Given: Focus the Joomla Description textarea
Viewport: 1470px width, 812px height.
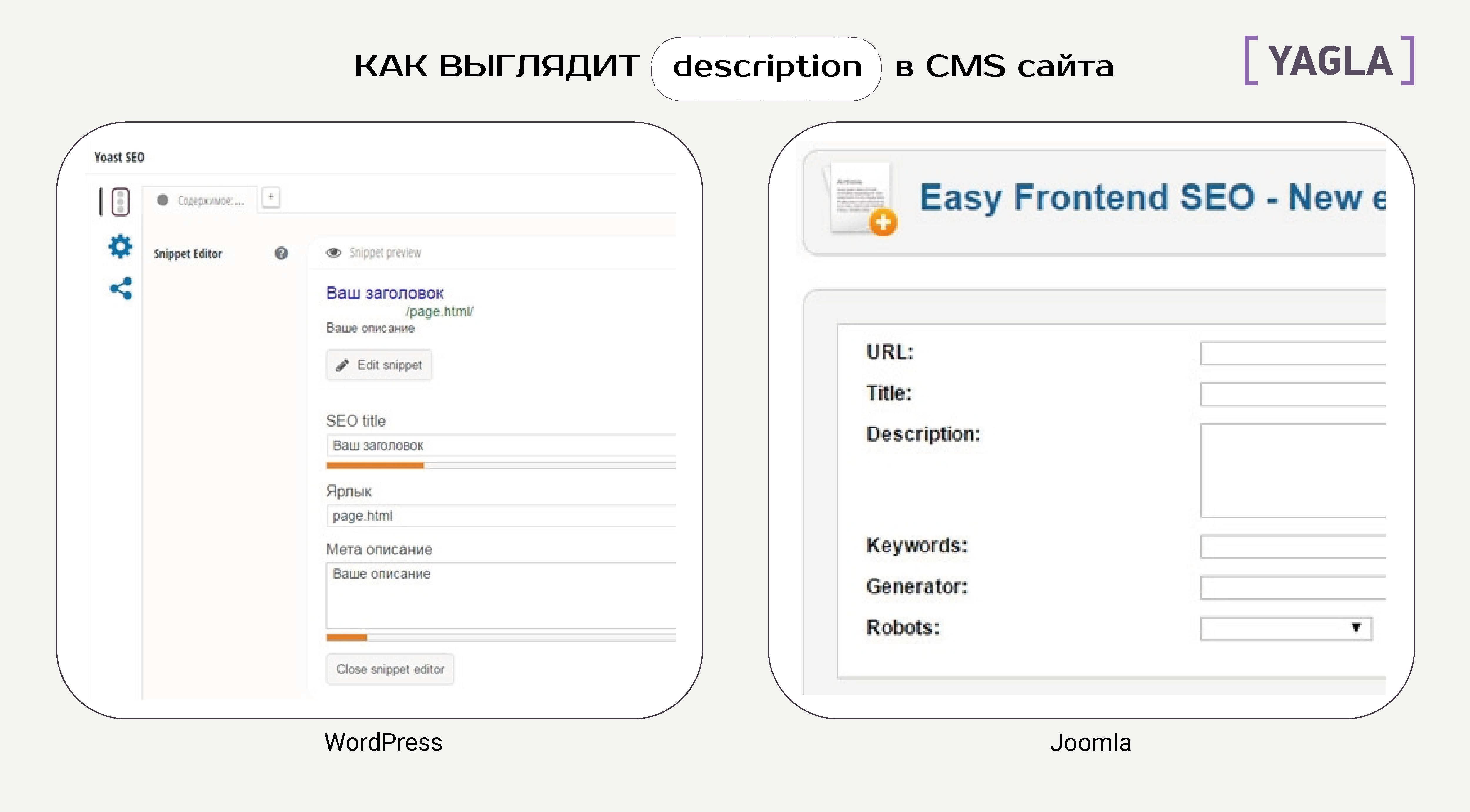Looking at the screenshot, I should (1293, 470).
